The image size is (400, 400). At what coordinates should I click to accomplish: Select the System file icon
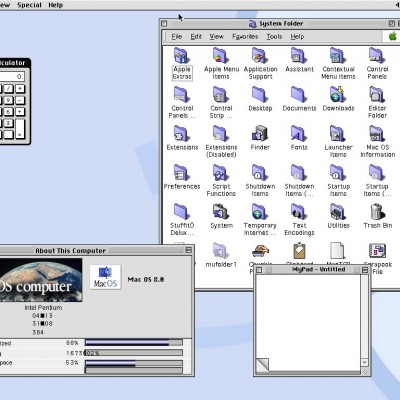[x=221, y=212]
